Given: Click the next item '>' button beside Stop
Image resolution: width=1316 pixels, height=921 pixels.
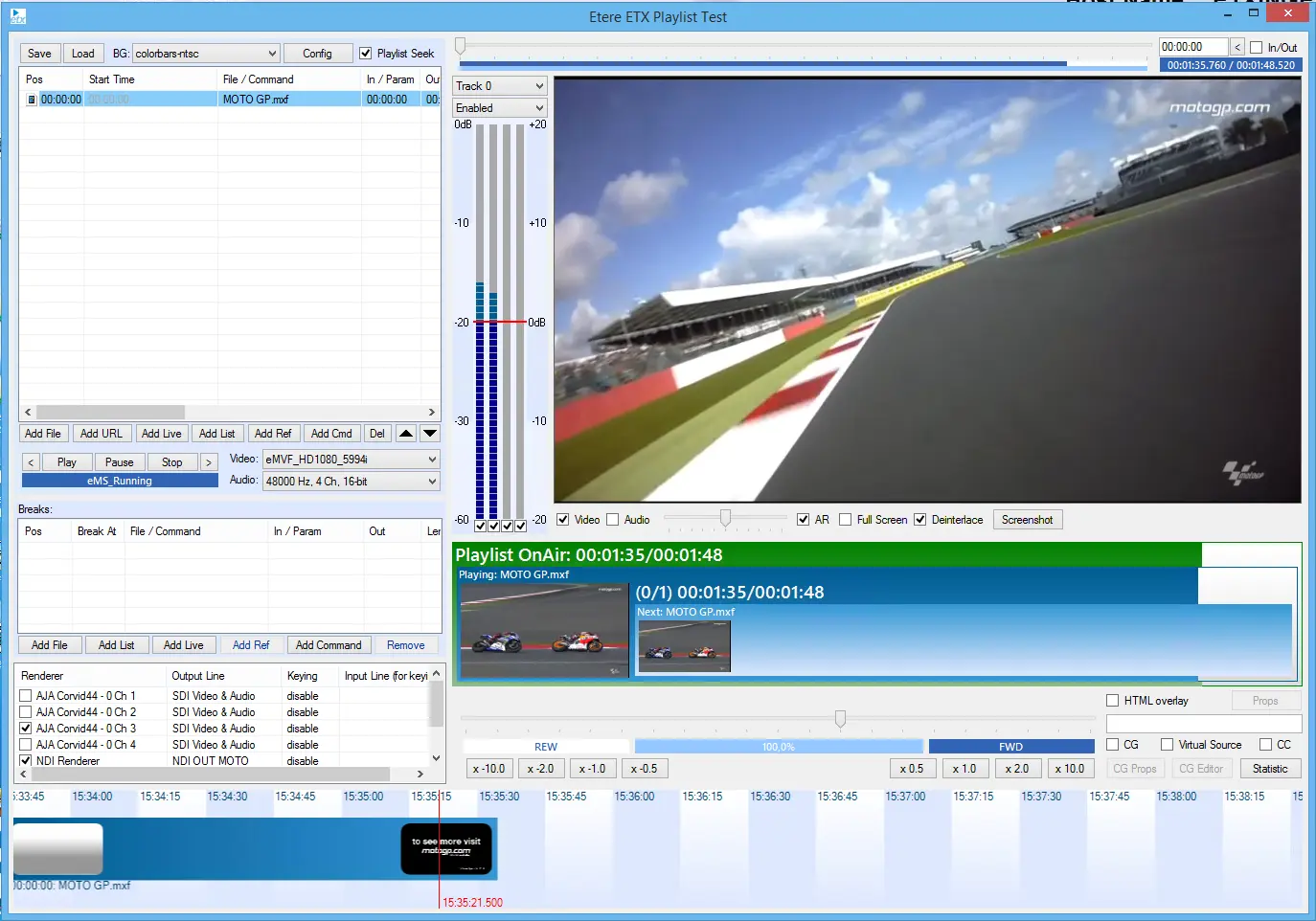Looking at the screenshot, I should (x=208, y=462).
